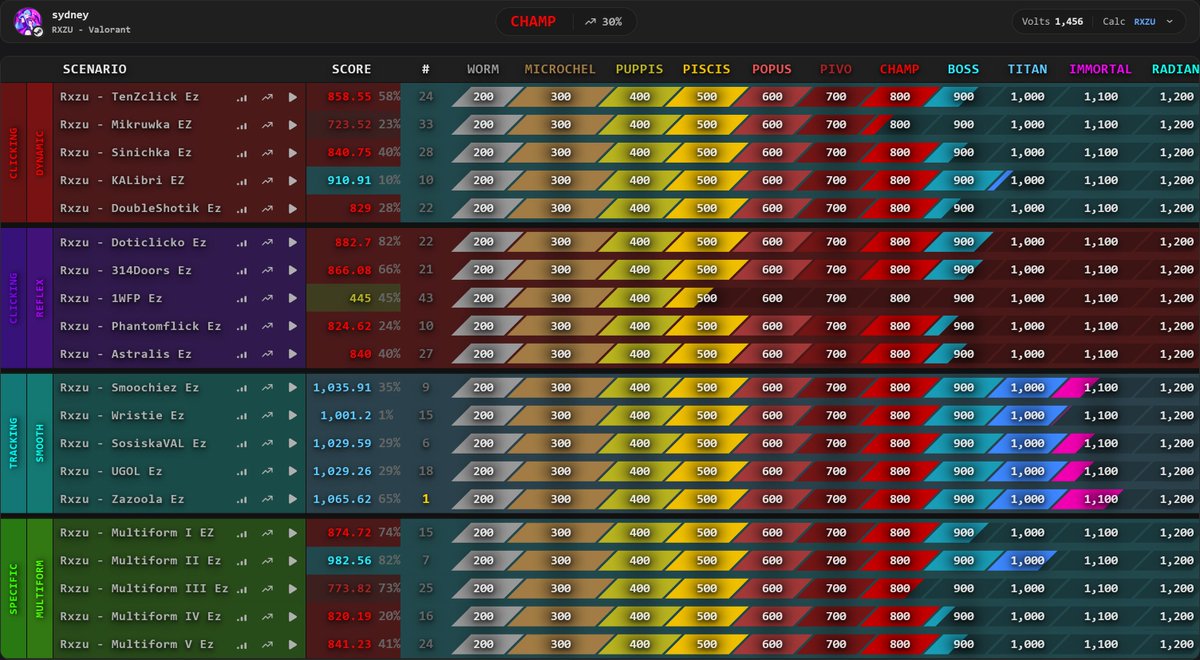Click the REFLEX subcategory label
The image size is (1200, 660).
click(40, 298)
